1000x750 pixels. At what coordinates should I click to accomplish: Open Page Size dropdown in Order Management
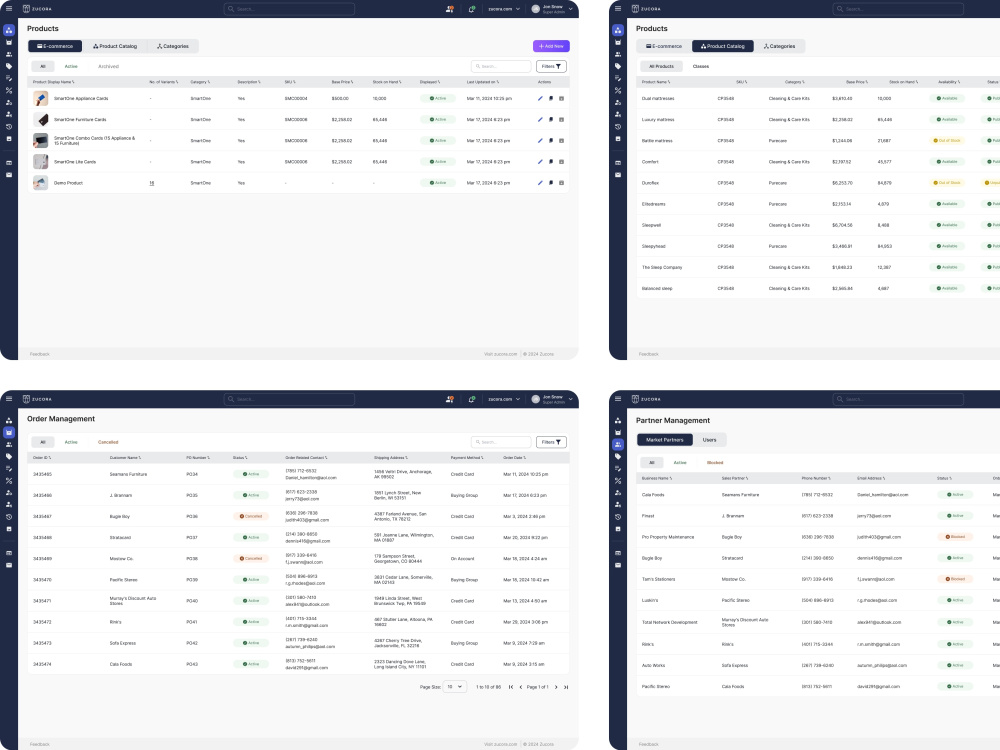[x=455, y=687]
